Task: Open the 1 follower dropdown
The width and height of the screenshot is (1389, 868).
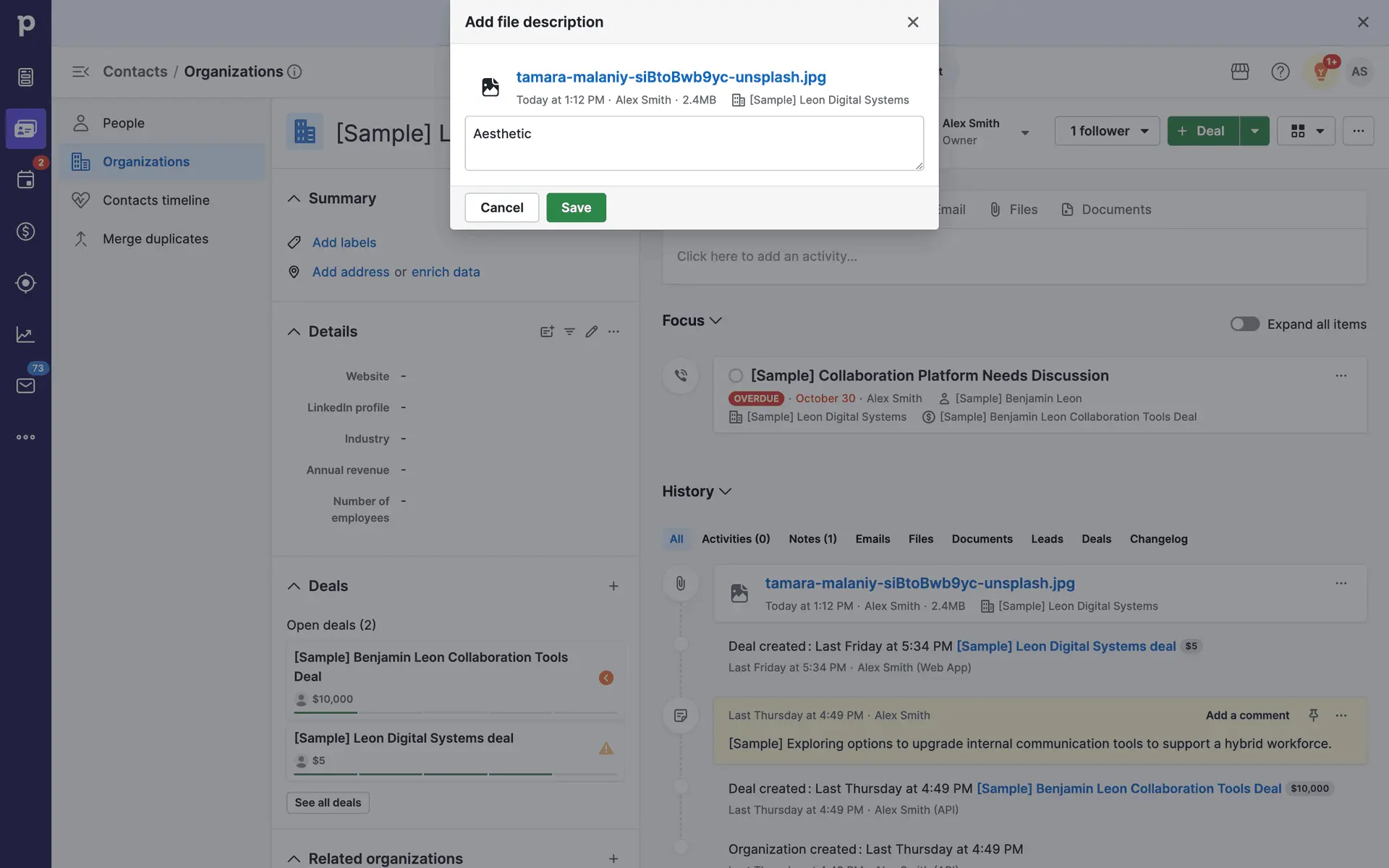Action: point(1107,131)
